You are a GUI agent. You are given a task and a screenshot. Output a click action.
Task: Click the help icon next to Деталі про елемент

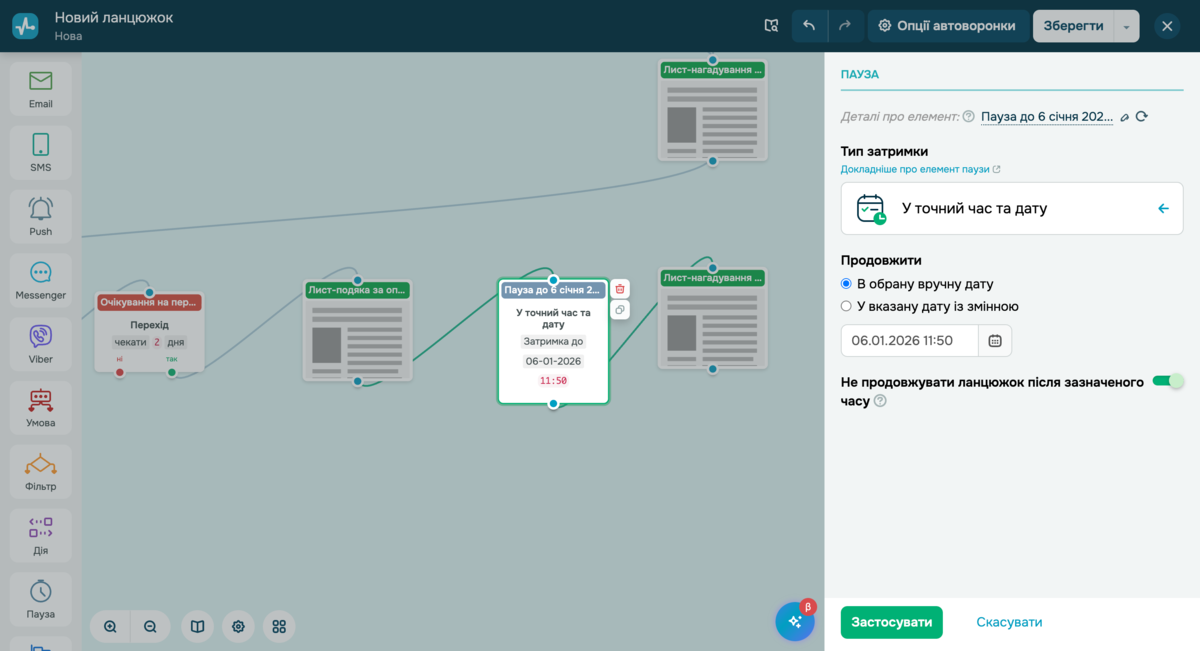click(968, 116)
